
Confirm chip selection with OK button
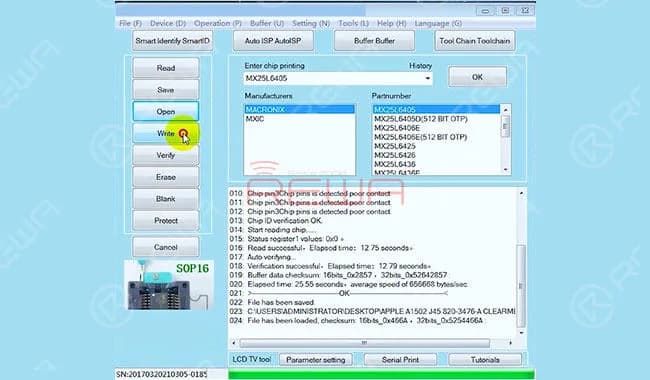tap(478, 77)
